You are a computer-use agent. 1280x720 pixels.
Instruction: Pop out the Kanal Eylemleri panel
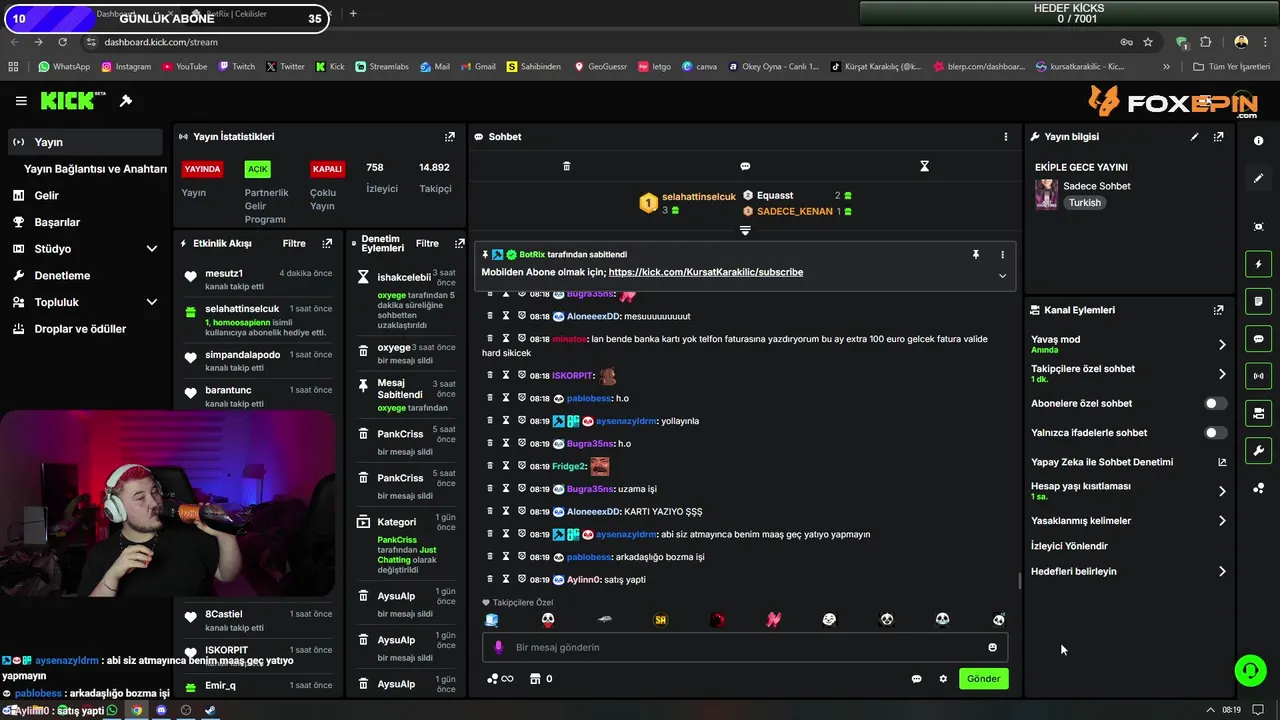pyautogui.click(x=1218, y=310)
